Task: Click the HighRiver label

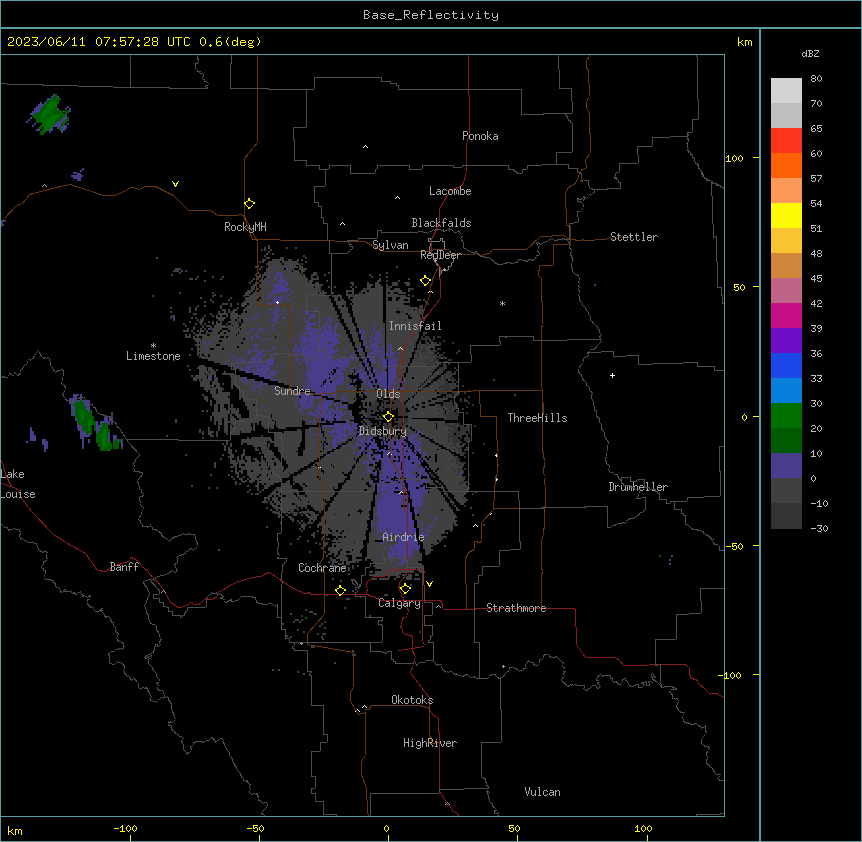Action: pos(430,743)
